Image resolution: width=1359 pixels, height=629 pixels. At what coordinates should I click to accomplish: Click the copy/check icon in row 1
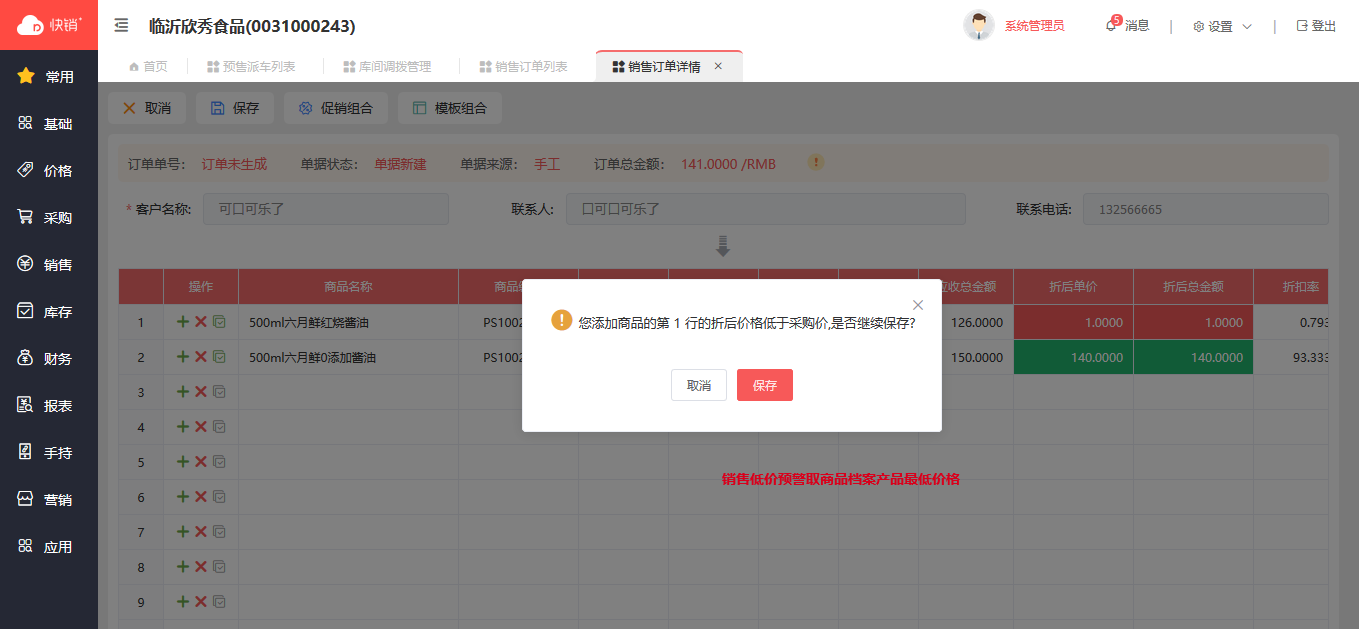(219, 322)
